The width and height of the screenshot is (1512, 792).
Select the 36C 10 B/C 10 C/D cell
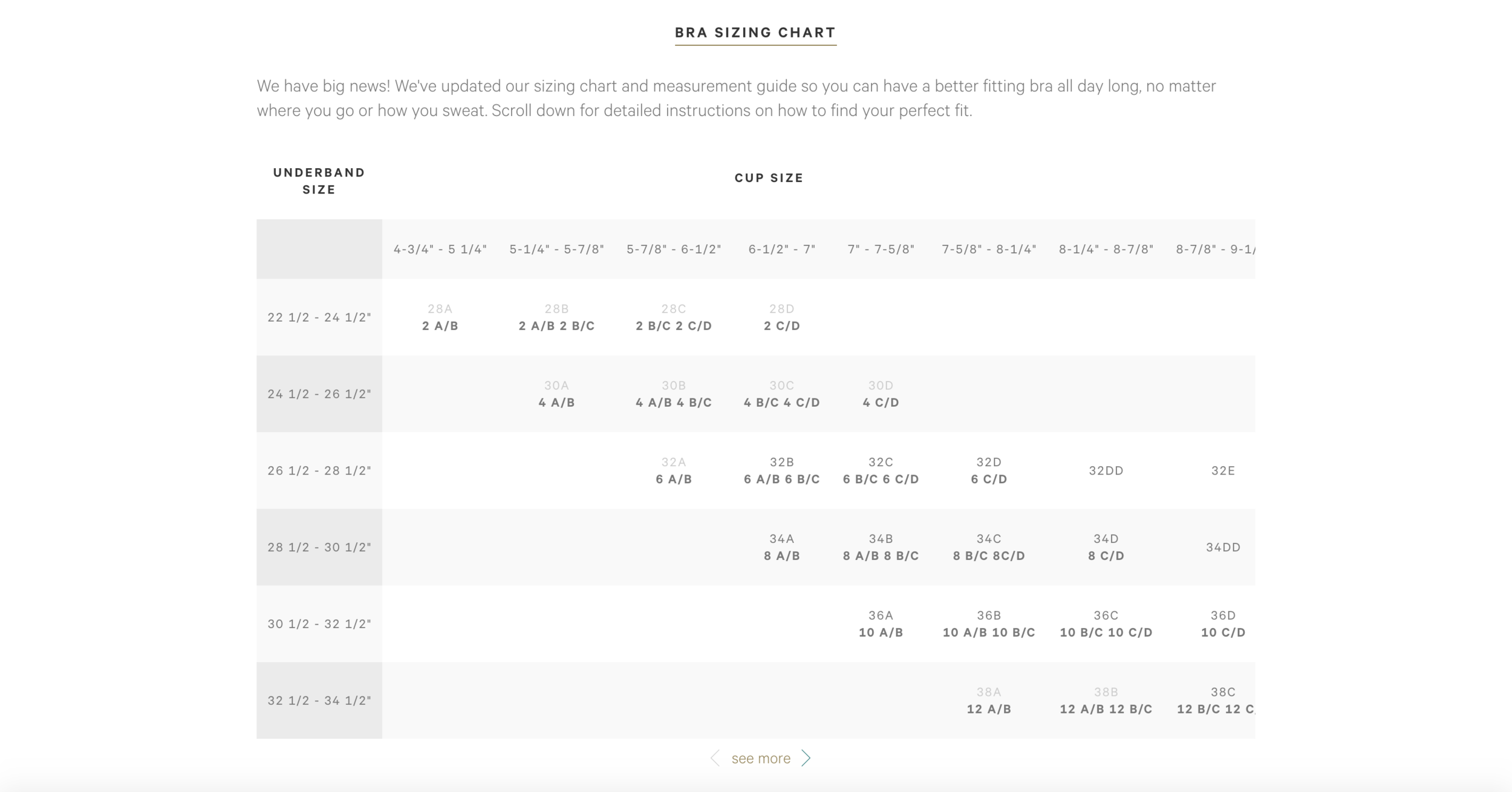click(x=1106, y=624)
